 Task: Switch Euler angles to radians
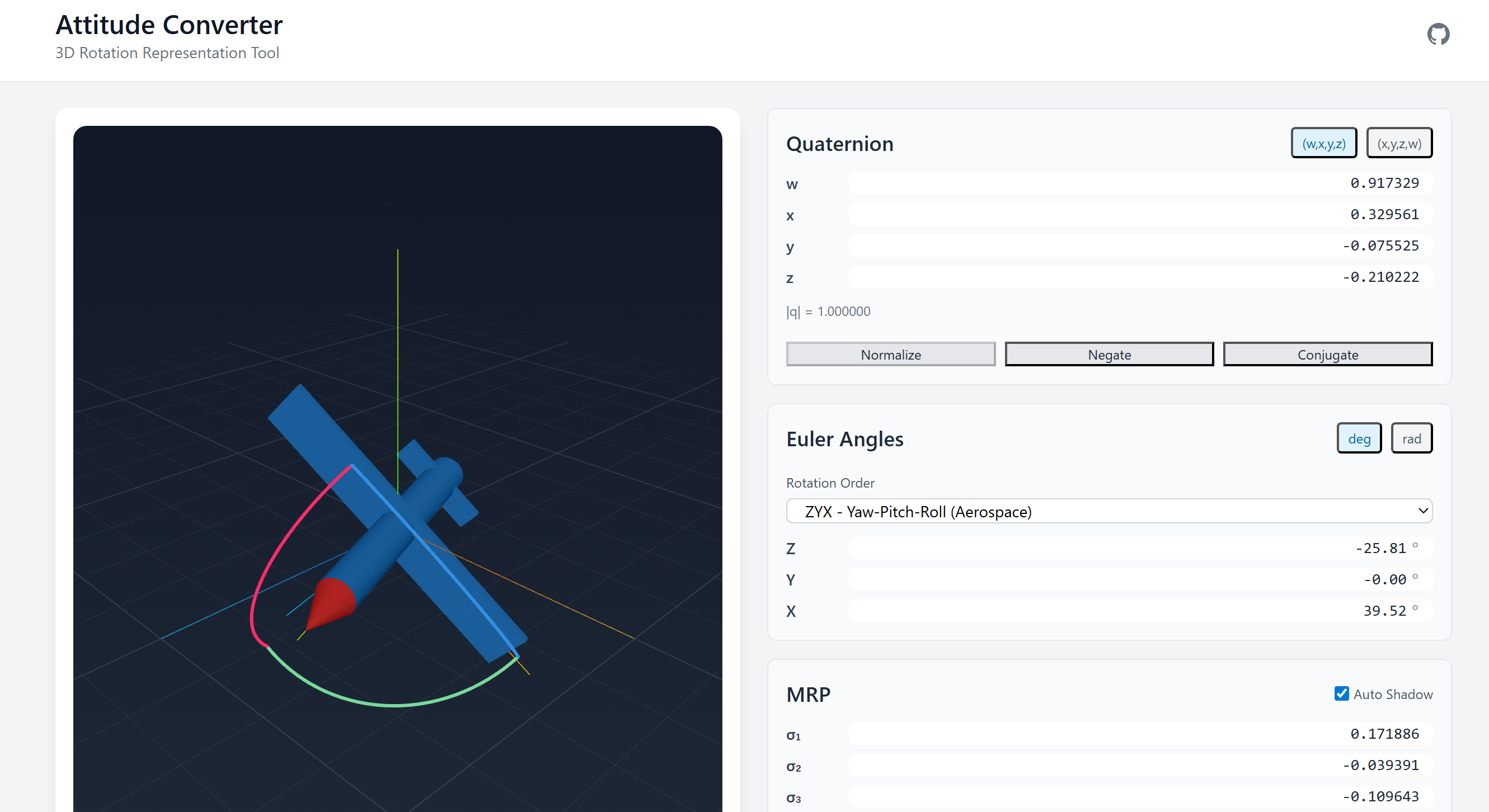pos(1411,438)
